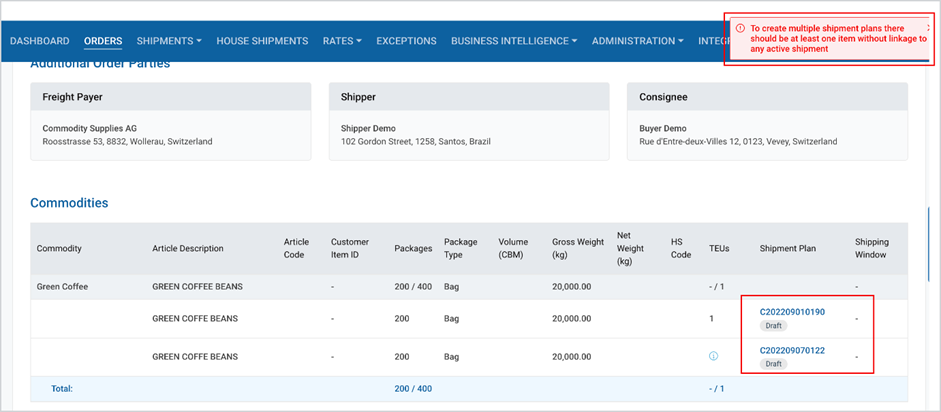Go to the Dashboard page

pyautogui.click(x=40, y=41)
